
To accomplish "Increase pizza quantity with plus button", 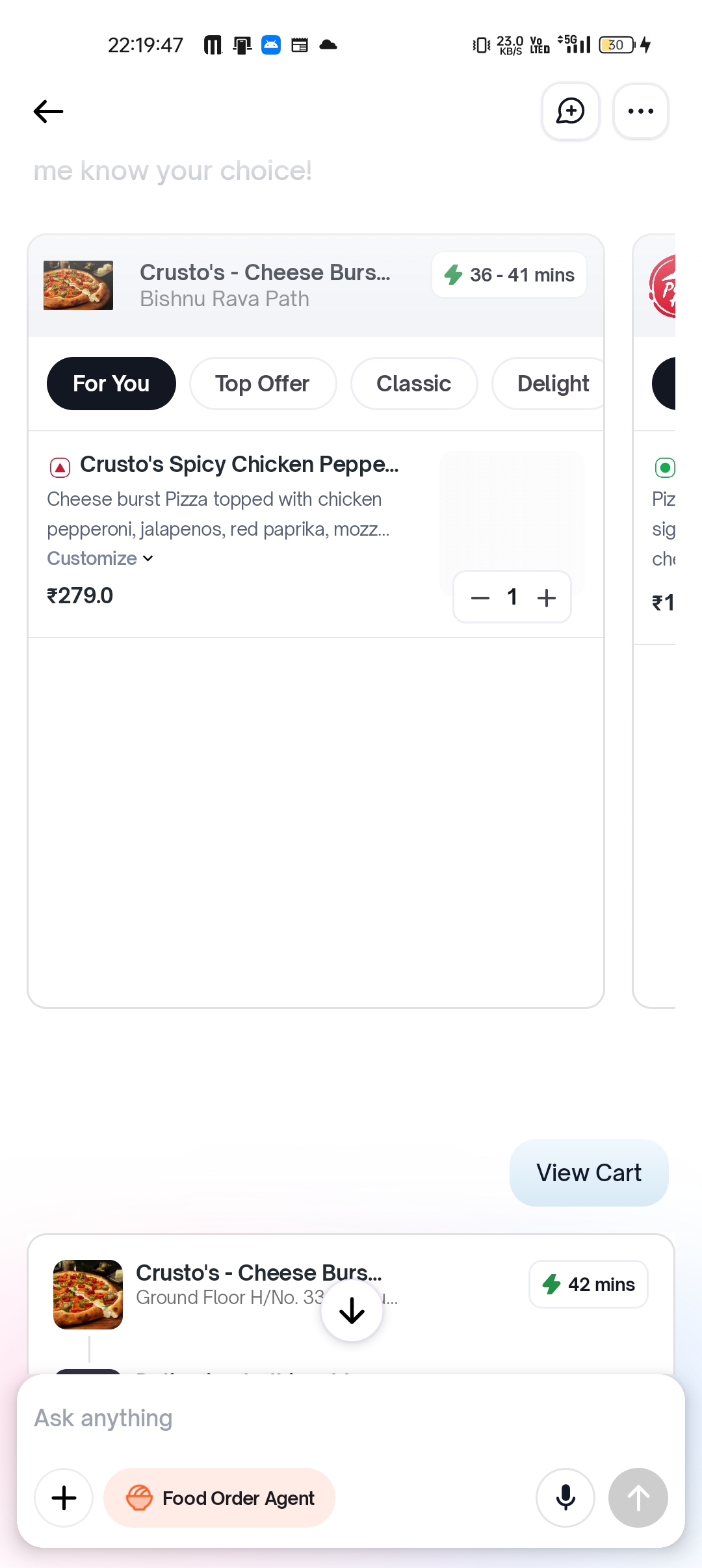I will [547, 597].
